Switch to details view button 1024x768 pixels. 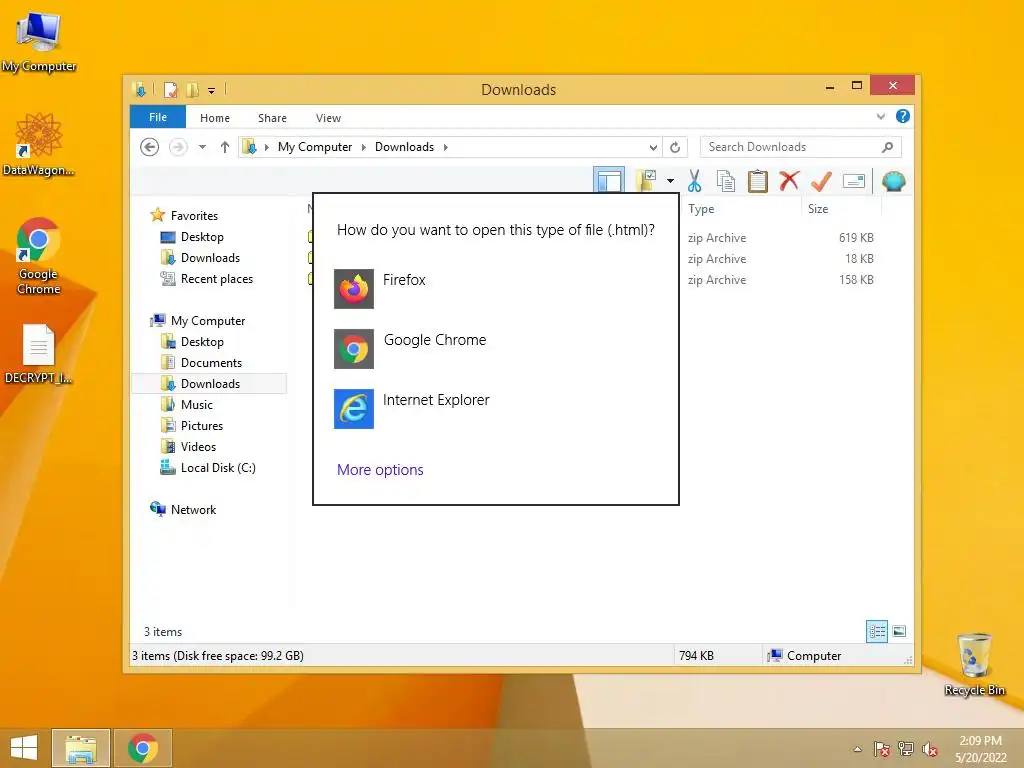[x=877, y=632]
